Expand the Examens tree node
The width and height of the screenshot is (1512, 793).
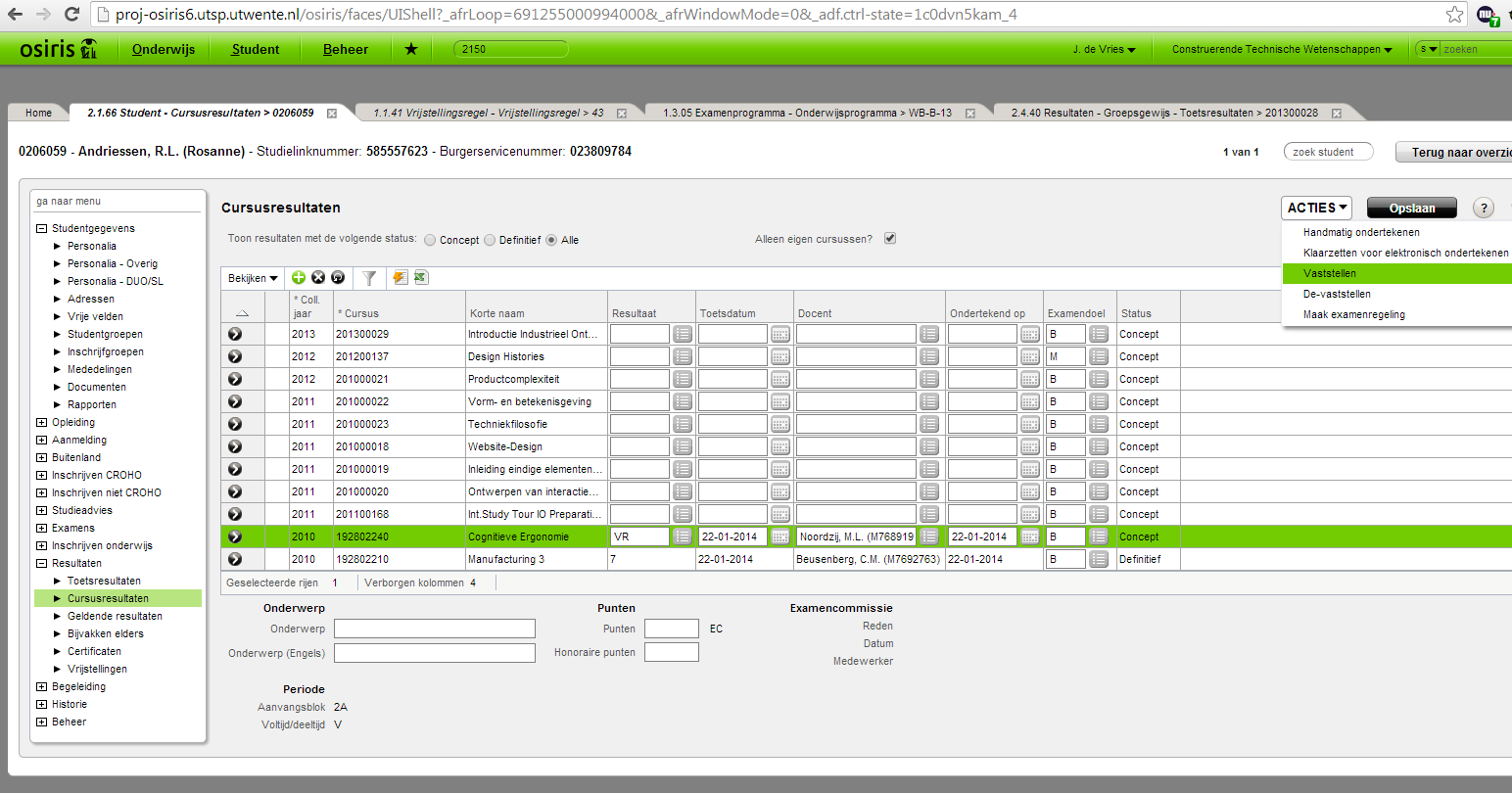click(41, 528)
